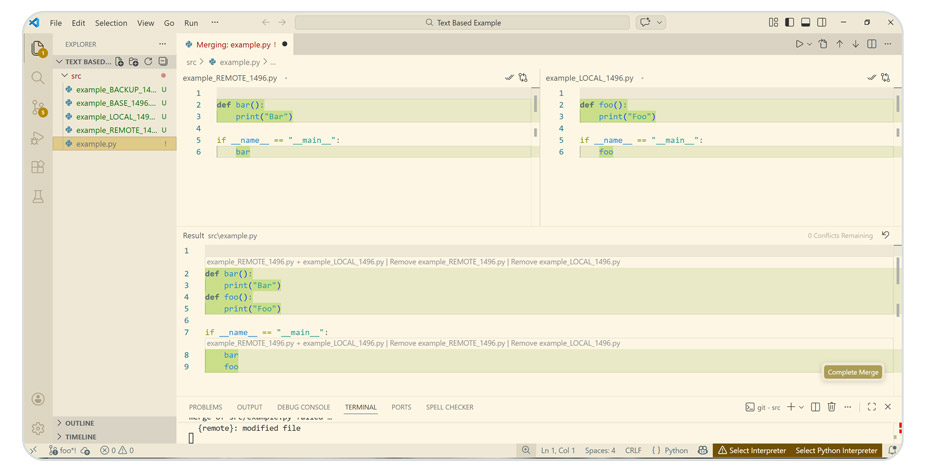Refresh the Explorer file tree

pos(148,62)
